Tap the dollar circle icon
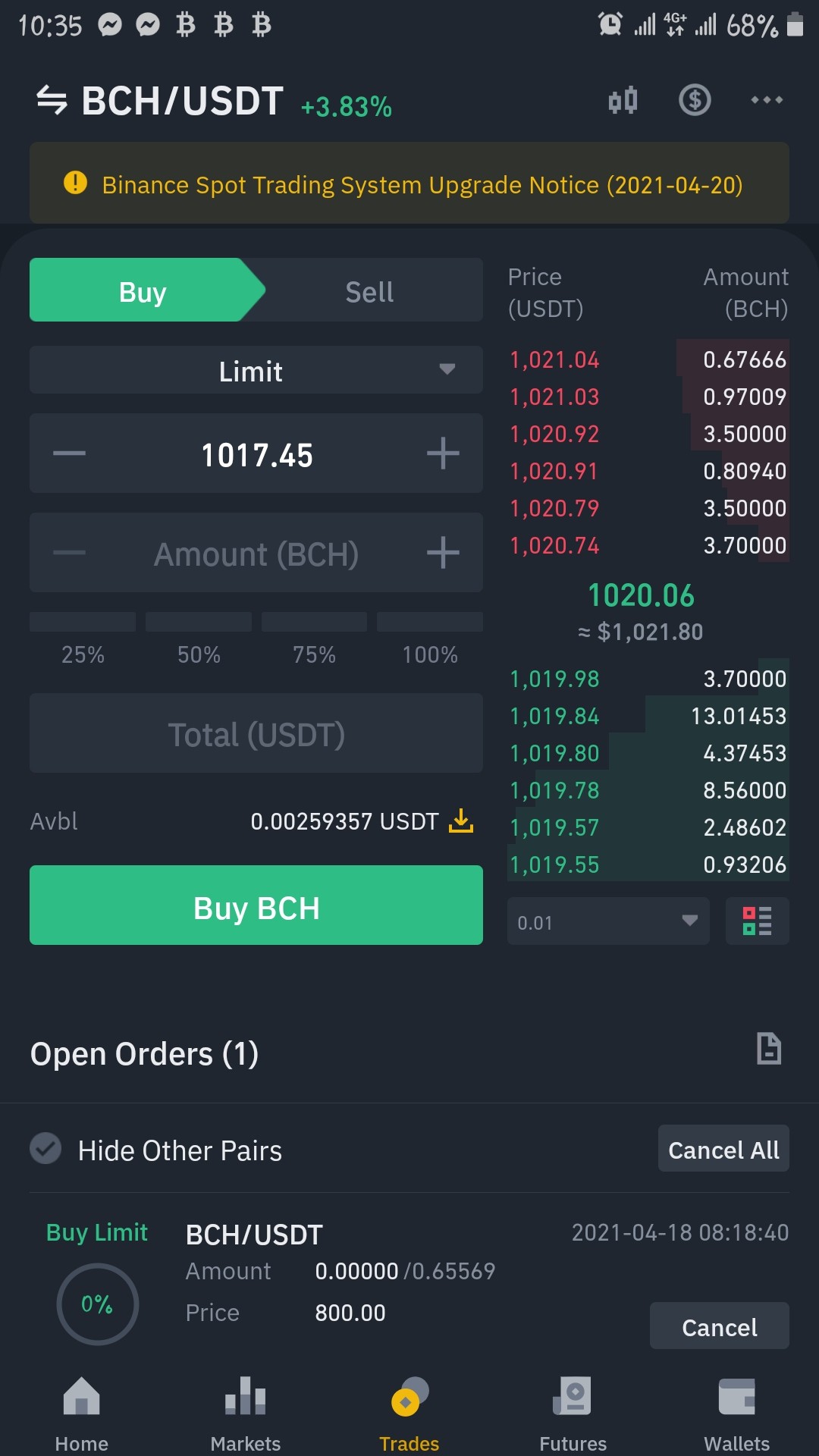The height and width of the screenshot is (1456, 819). (x=695, y=100)
